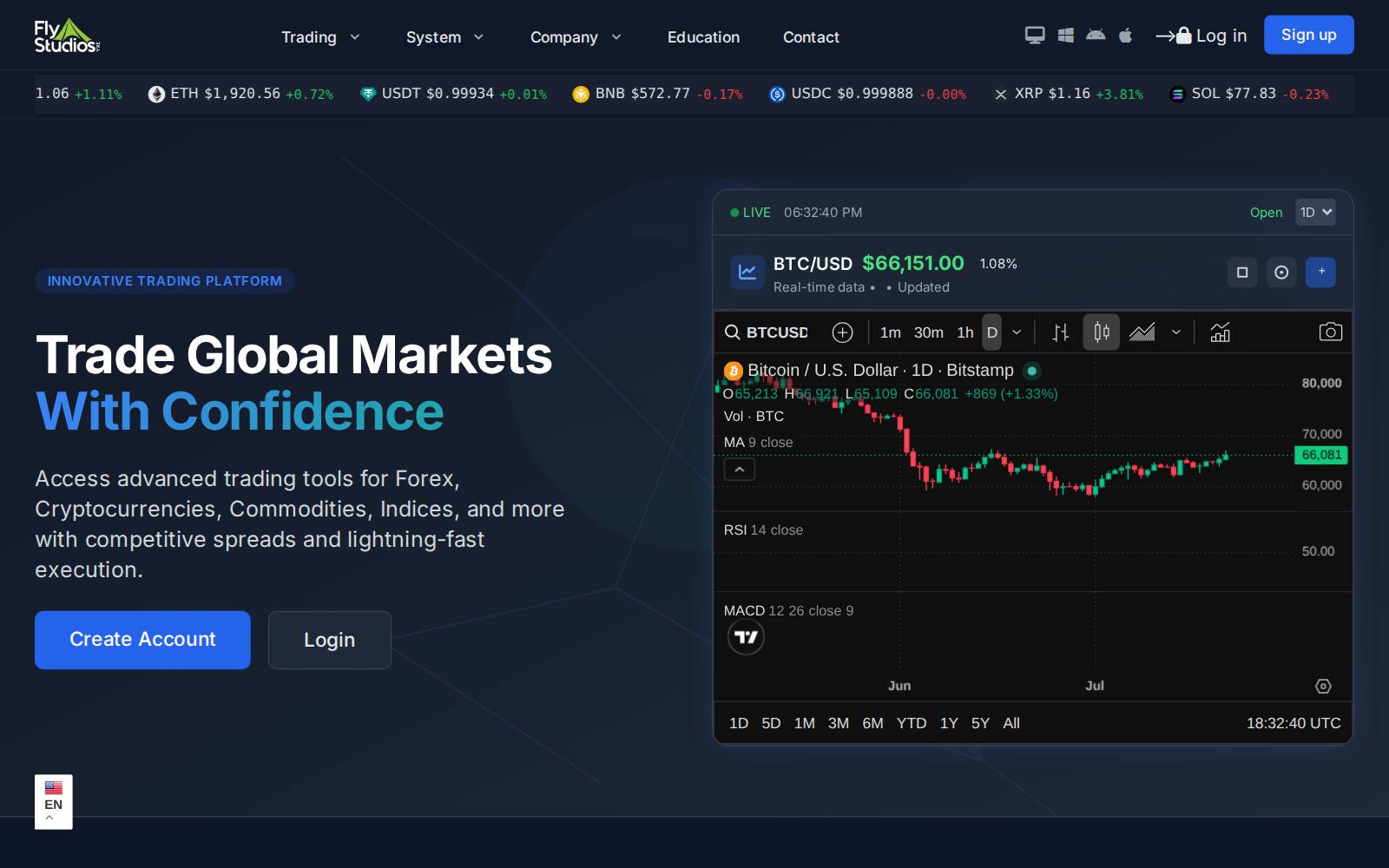
Task: Click the USDC ticker coin icon
Action: (x=777, y=94)
